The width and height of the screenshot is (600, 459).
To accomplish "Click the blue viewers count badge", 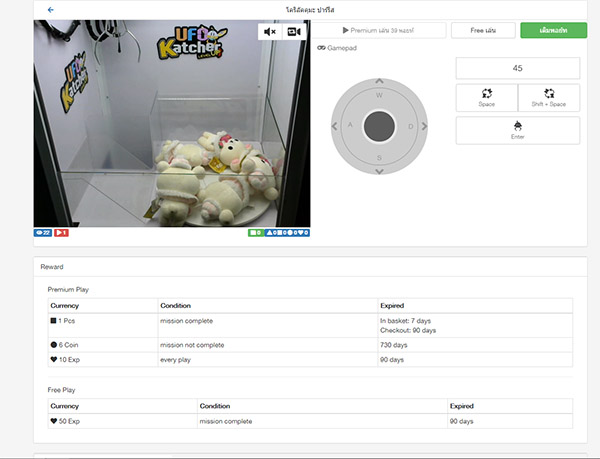I will click(x=42, y=233).
